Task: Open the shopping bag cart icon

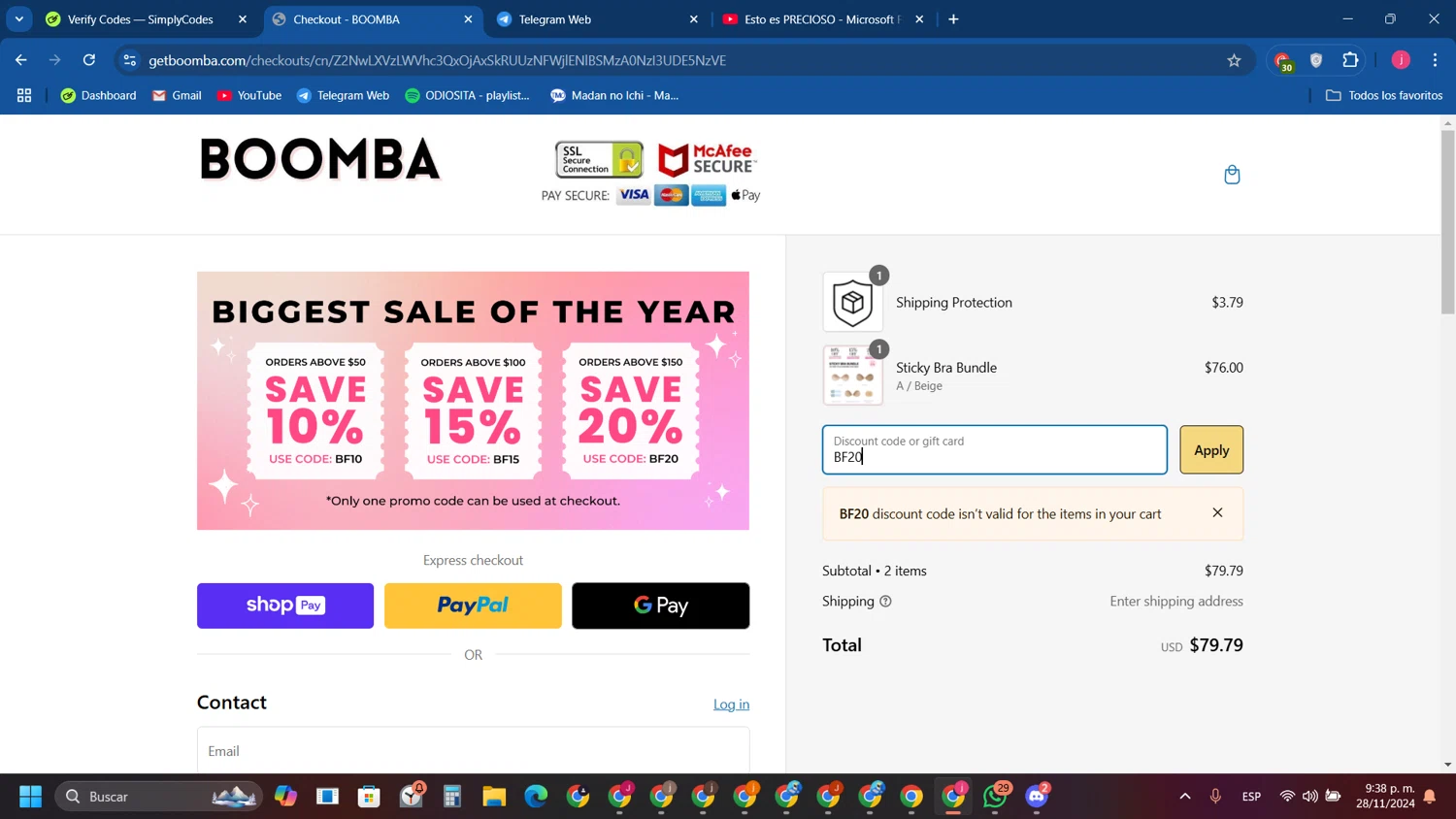Action: tap(1232, 175)
